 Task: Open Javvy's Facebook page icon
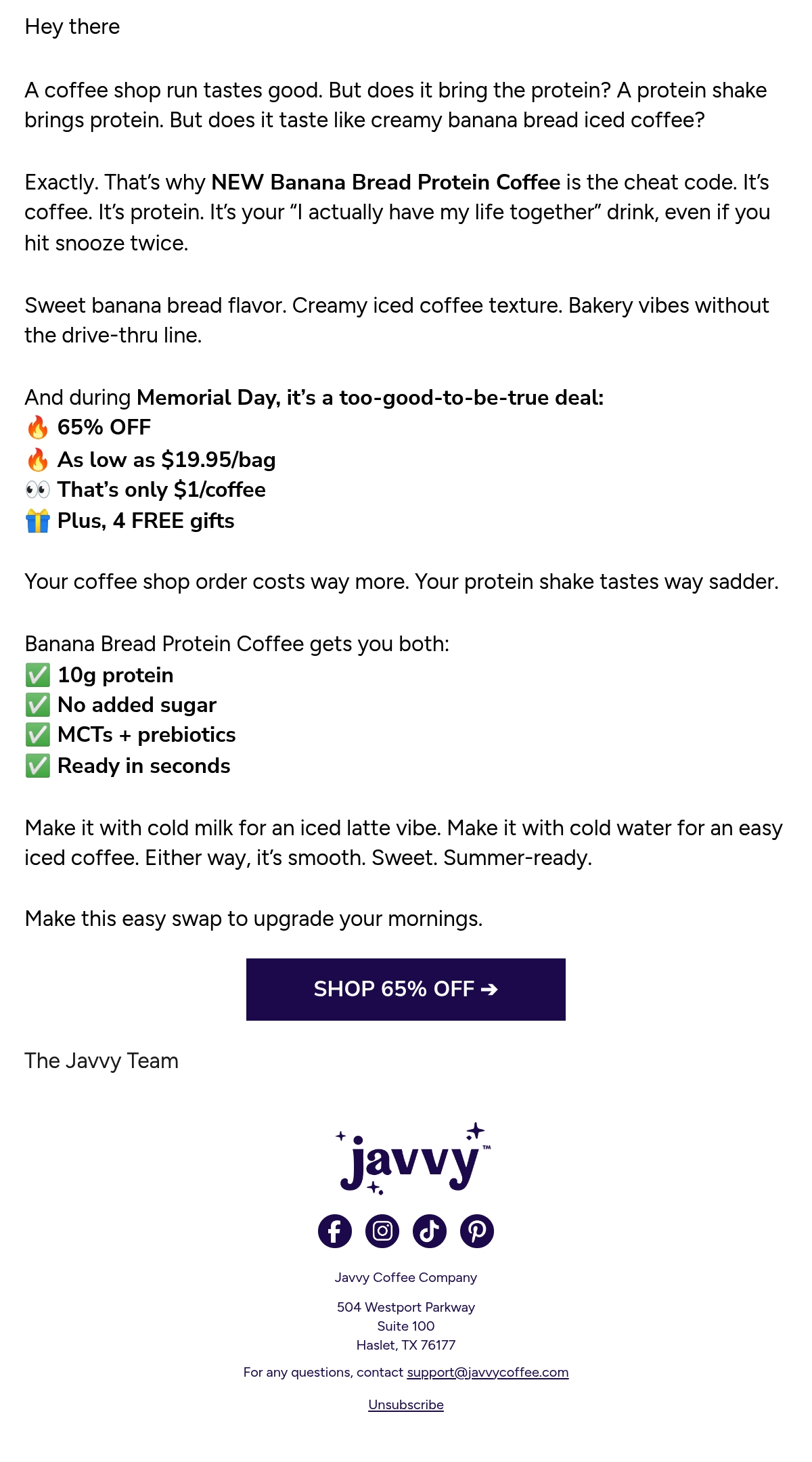pos(335,1231)
